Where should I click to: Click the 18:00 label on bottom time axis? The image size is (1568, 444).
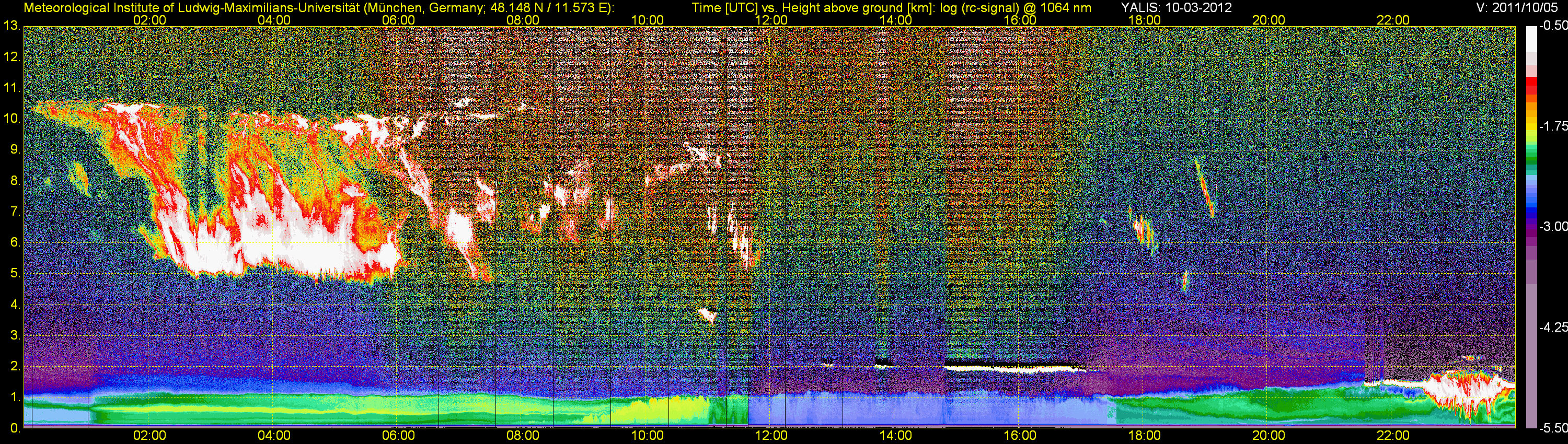[x=1144, y=436]
